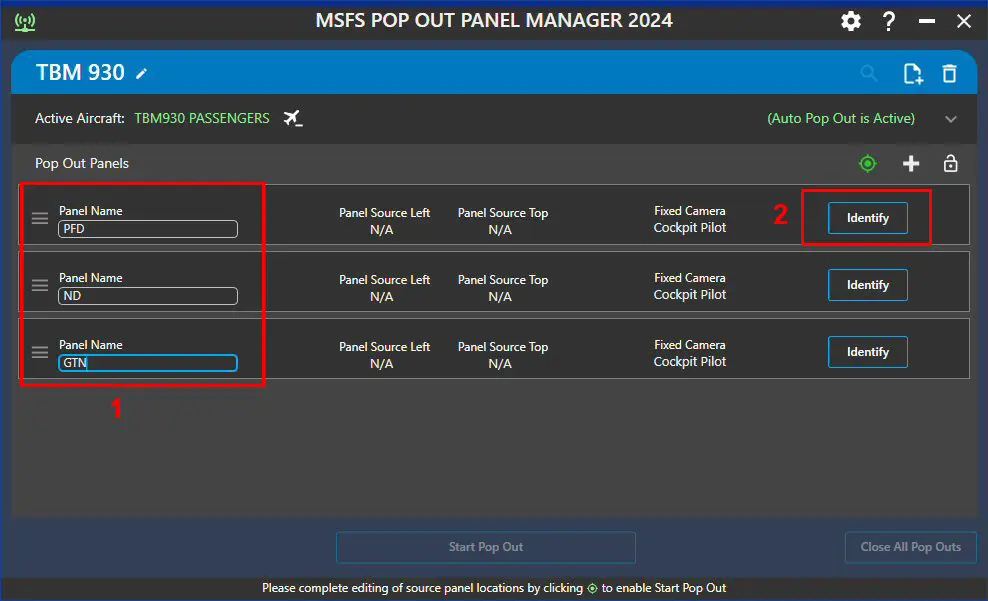Click Identify for the ND panel

coord(868,285)
